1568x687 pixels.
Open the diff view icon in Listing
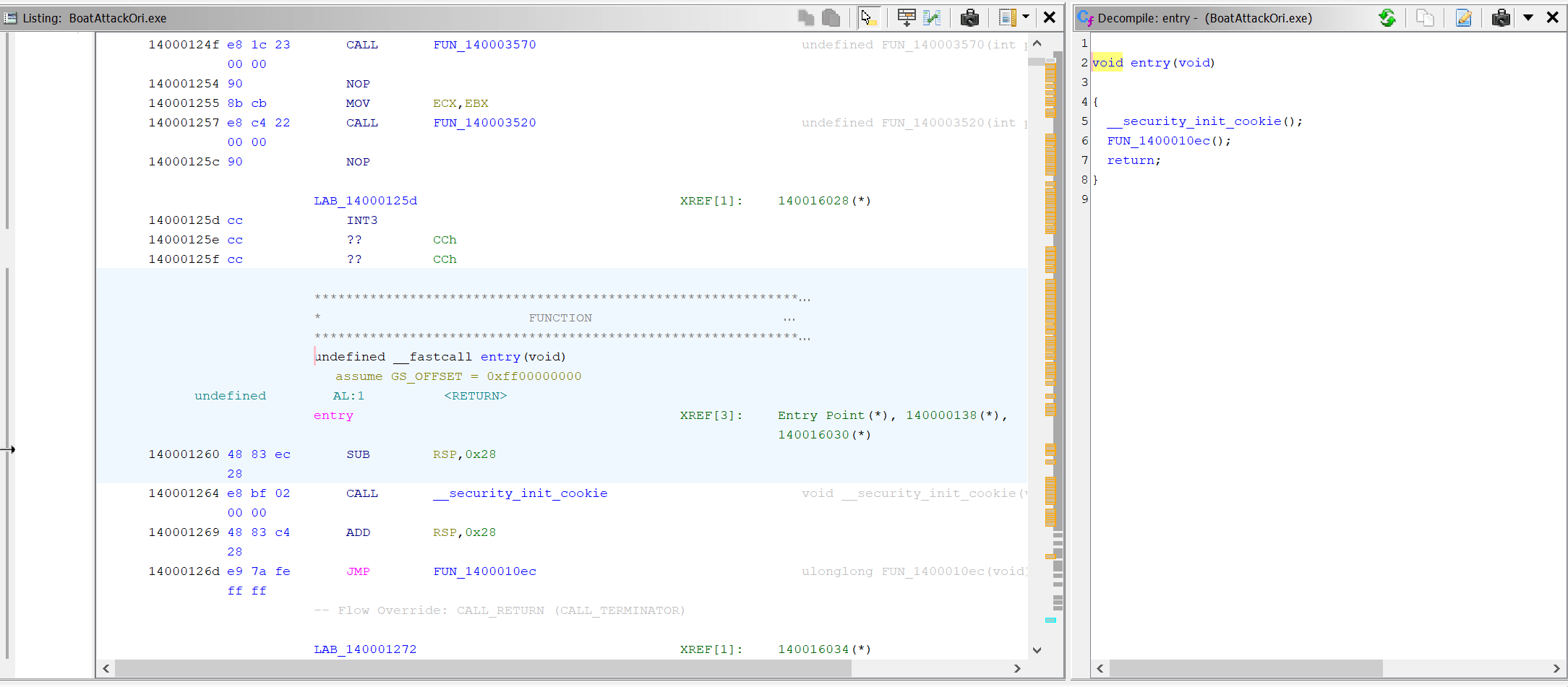click(x=932, y=17)
